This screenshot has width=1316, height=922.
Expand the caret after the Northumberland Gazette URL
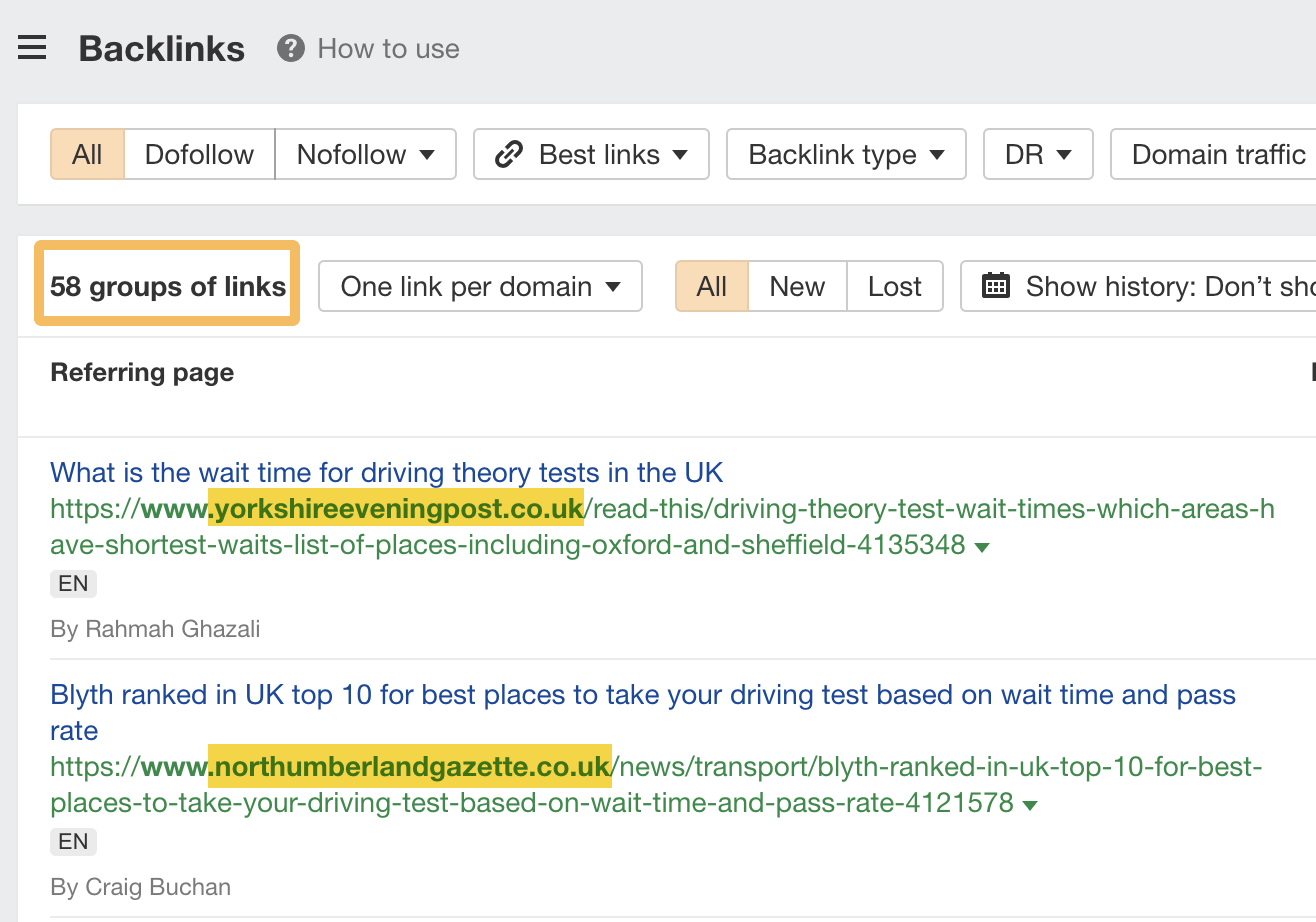click(x=1031, y=802)
